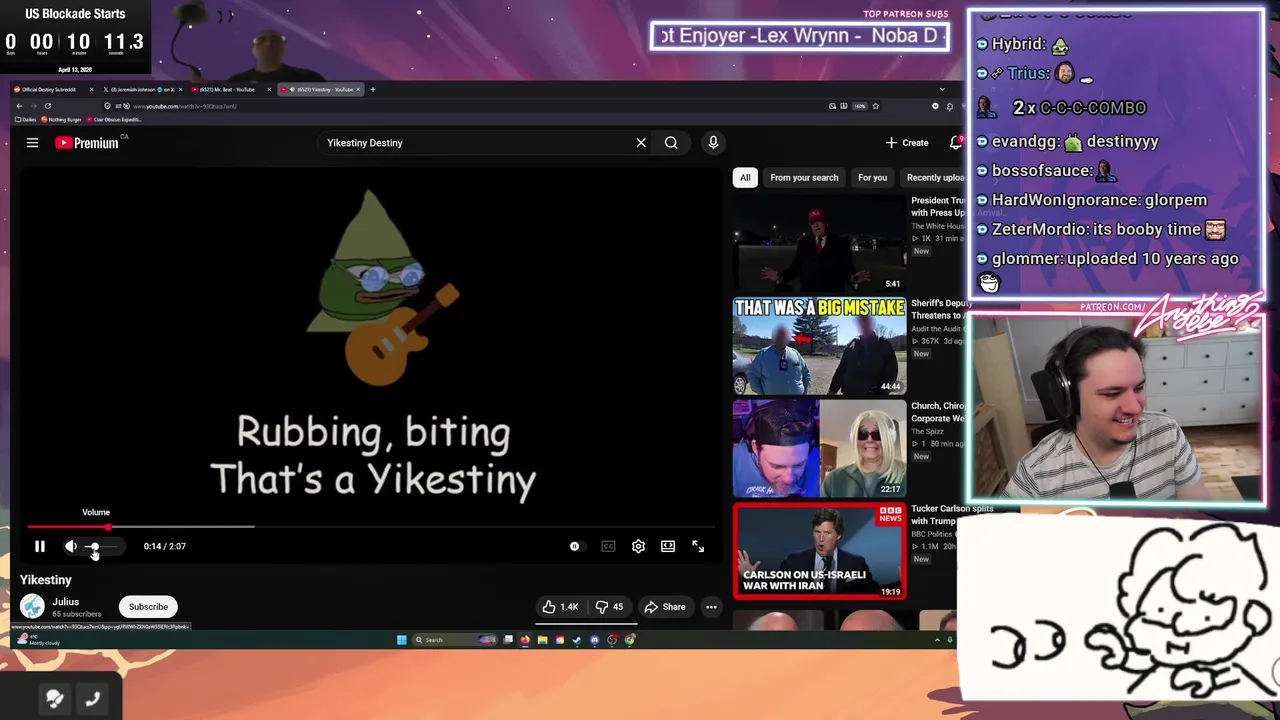Viewport: 1280px width, 720px height.
Task: Dislike the video (45)
Action: [609, 607]
